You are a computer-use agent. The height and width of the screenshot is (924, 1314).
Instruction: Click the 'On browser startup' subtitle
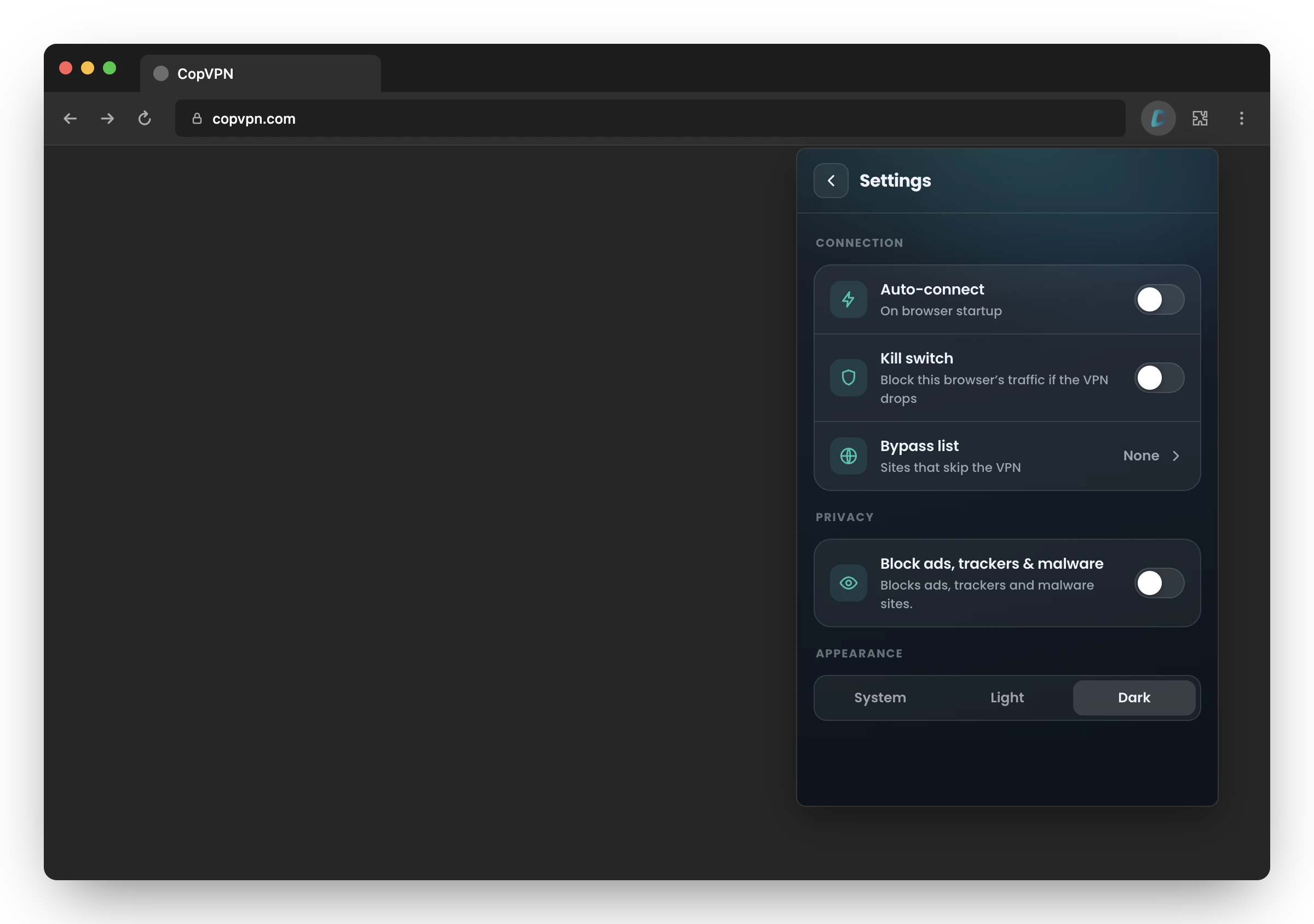[941, 311]
